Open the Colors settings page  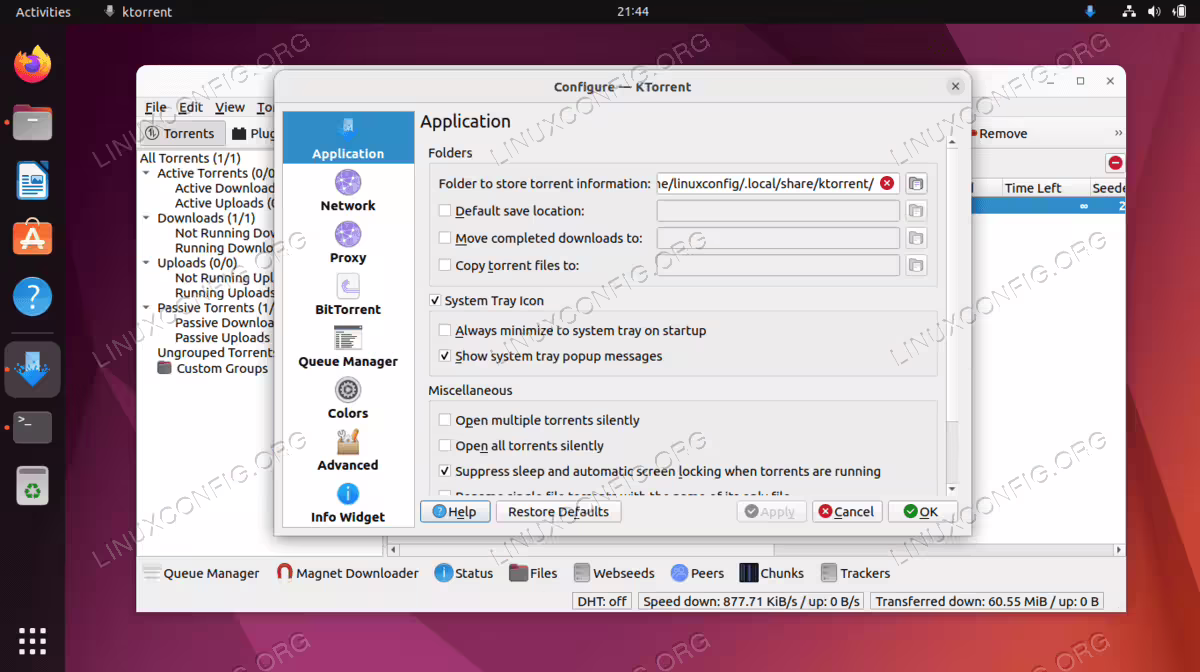click(348, 398)
